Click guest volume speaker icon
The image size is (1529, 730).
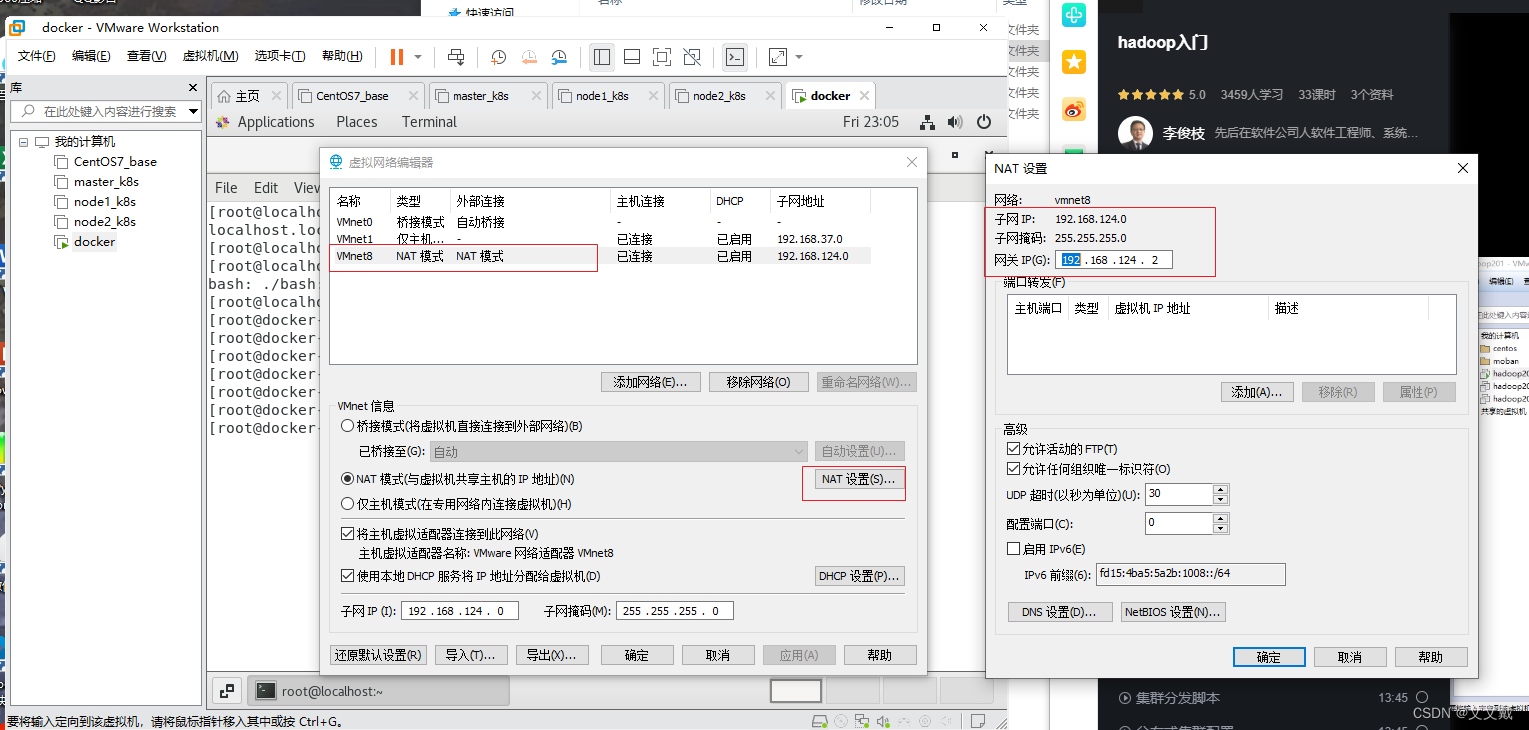(955, 122)
